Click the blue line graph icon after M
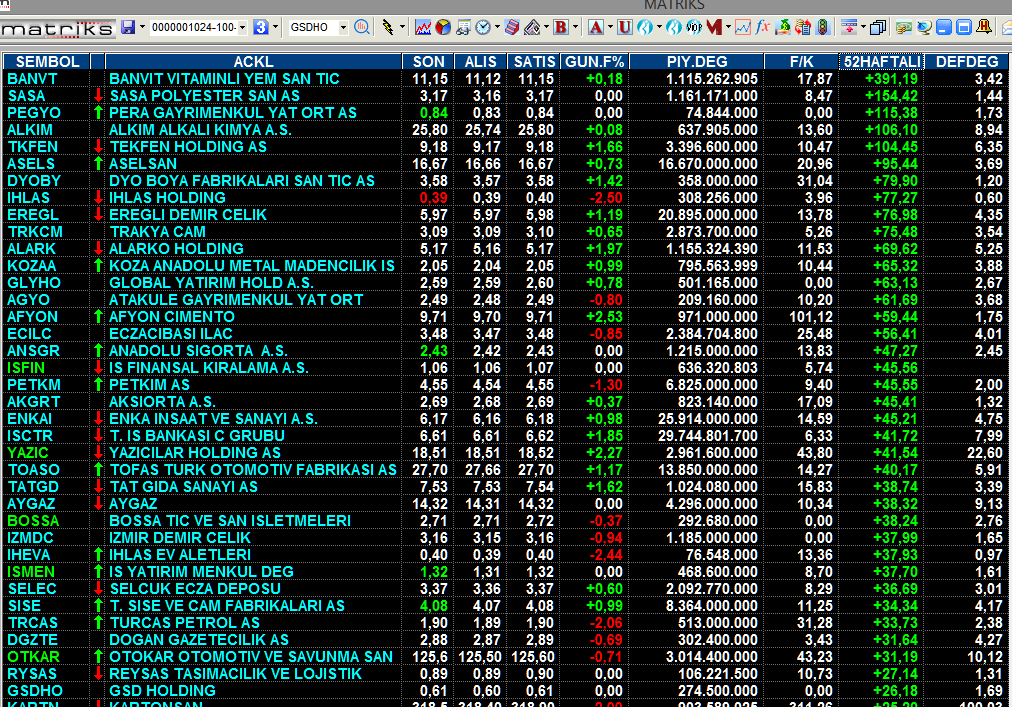 743,27
